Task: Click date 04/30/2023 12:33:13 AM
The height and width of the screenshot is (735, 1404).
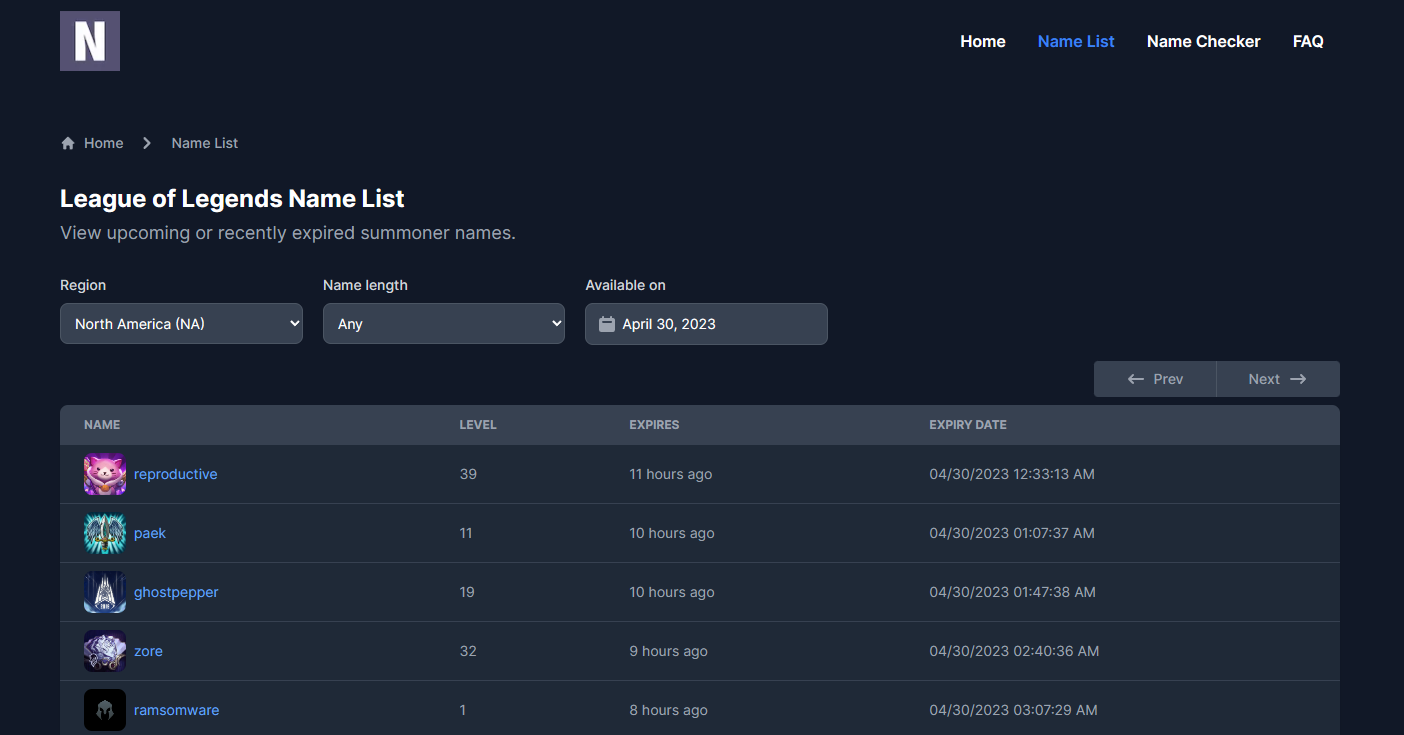Action: (1012, 474)
